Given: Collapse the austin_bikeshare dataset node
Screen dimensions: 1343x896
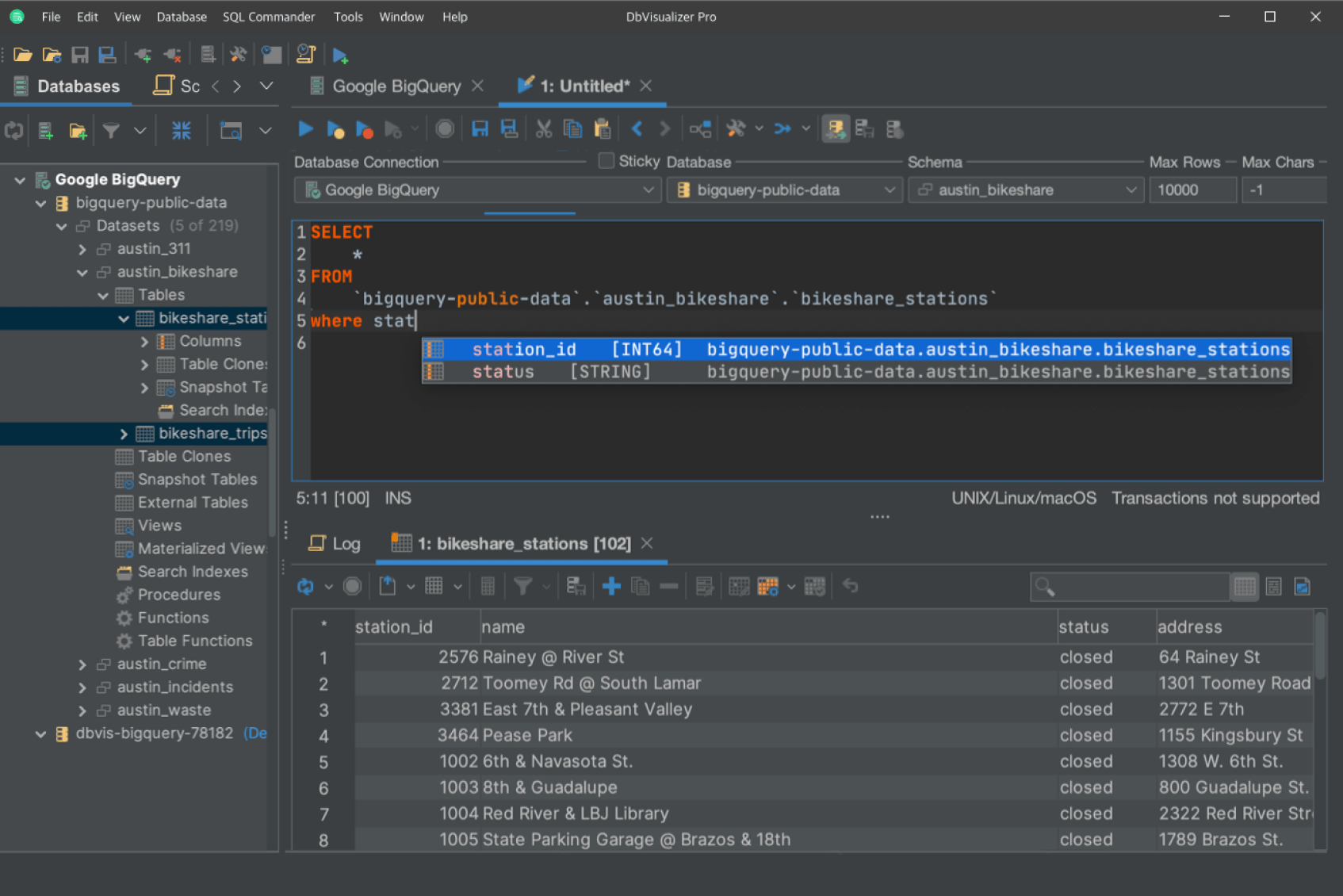Looking at the screenshot, I should pos(82,272).
